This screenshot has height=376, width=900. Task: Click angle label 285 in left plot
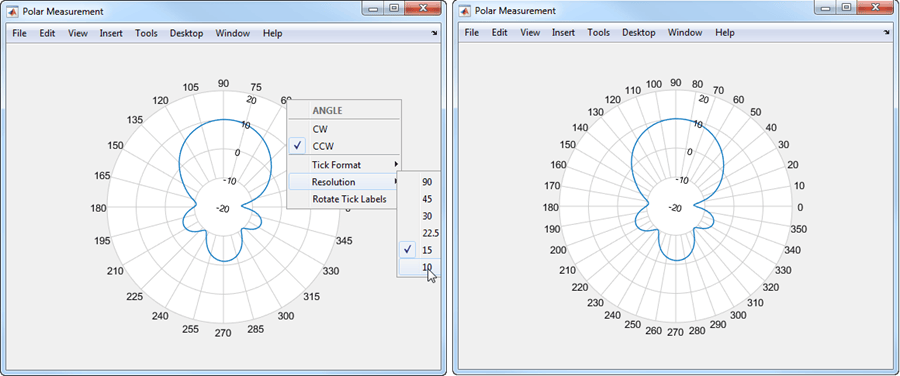pos(255,329)
